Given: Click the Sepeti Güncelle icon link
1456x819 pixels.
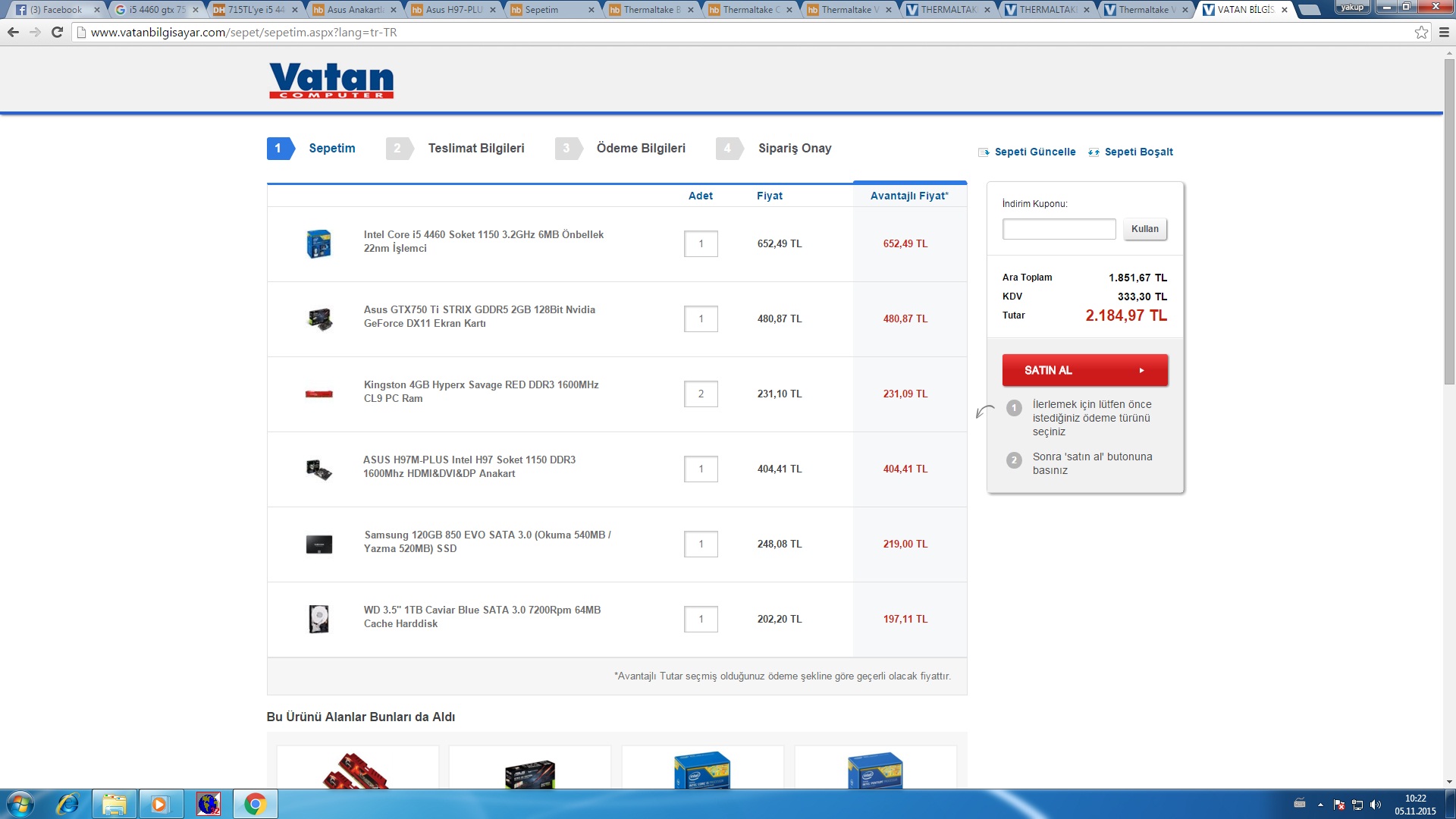Looking at the screenshot, I should 1027,152.
